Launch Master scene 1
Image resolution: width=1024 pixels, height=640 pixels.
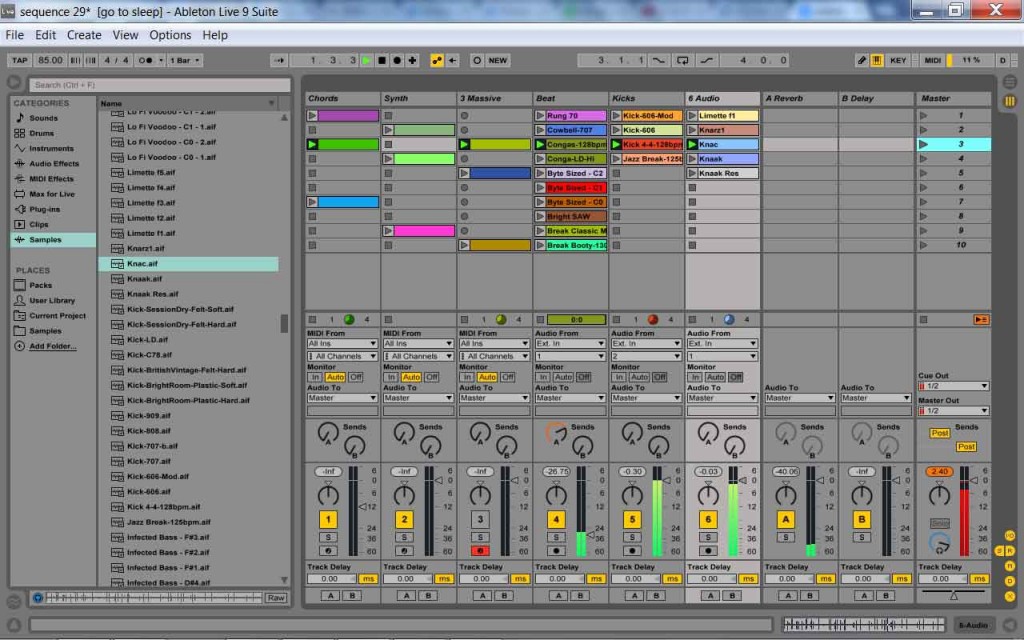pyautogui.click(x=923, y=116)
